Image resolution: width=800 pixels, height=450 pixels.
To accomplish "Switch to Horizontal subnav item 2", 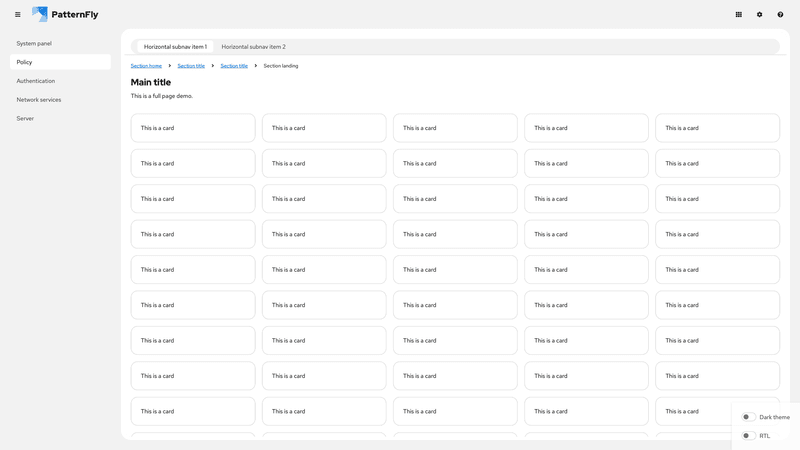I will (254, 46).
